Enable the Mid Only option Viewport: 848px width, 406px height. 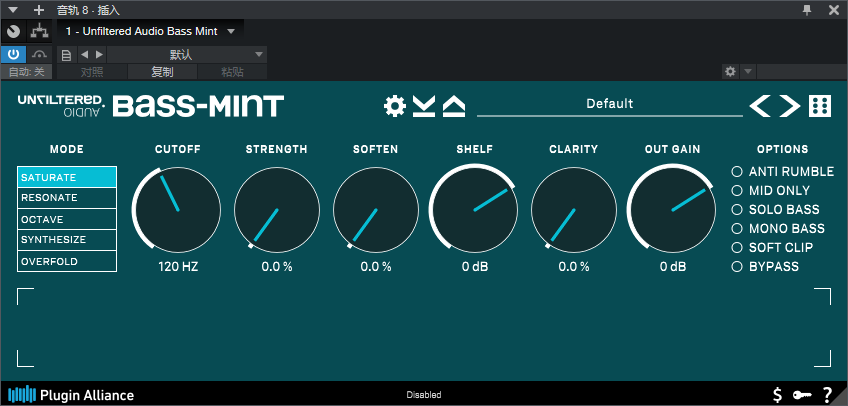(737, 190)
